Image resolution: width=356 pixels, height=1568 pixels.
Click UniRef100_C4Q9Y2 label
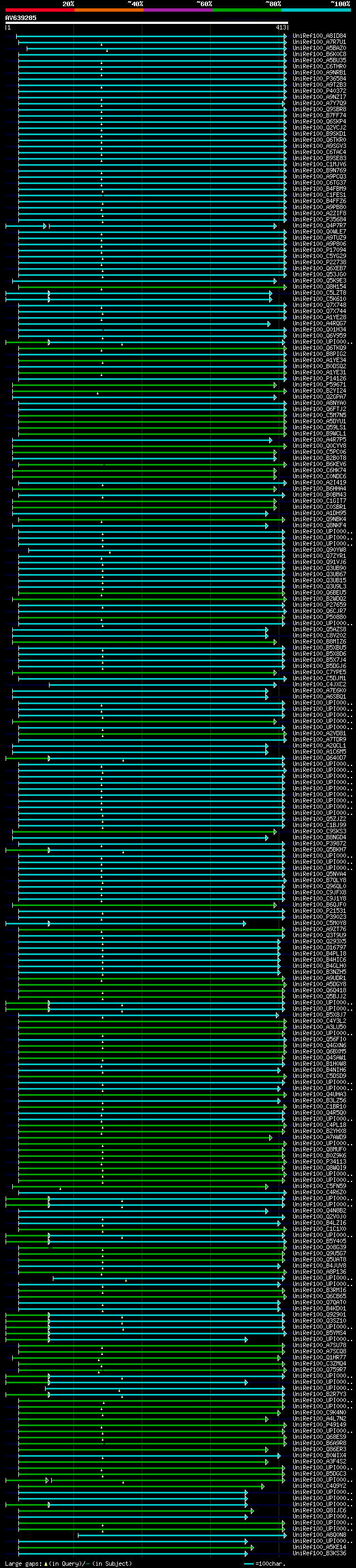click(319, 1486)
